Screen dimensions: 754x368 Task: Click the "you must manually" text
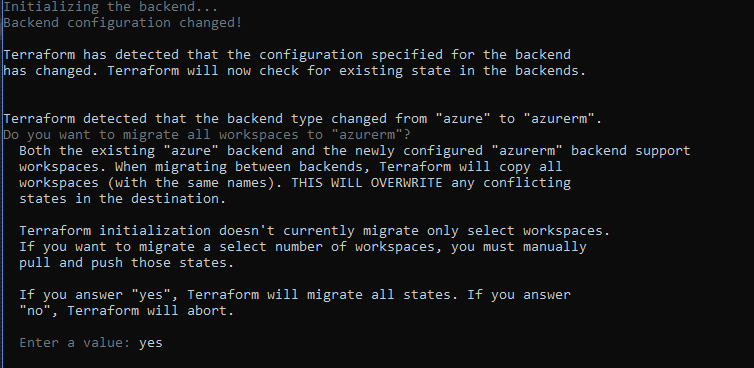[x=518, y=247]
